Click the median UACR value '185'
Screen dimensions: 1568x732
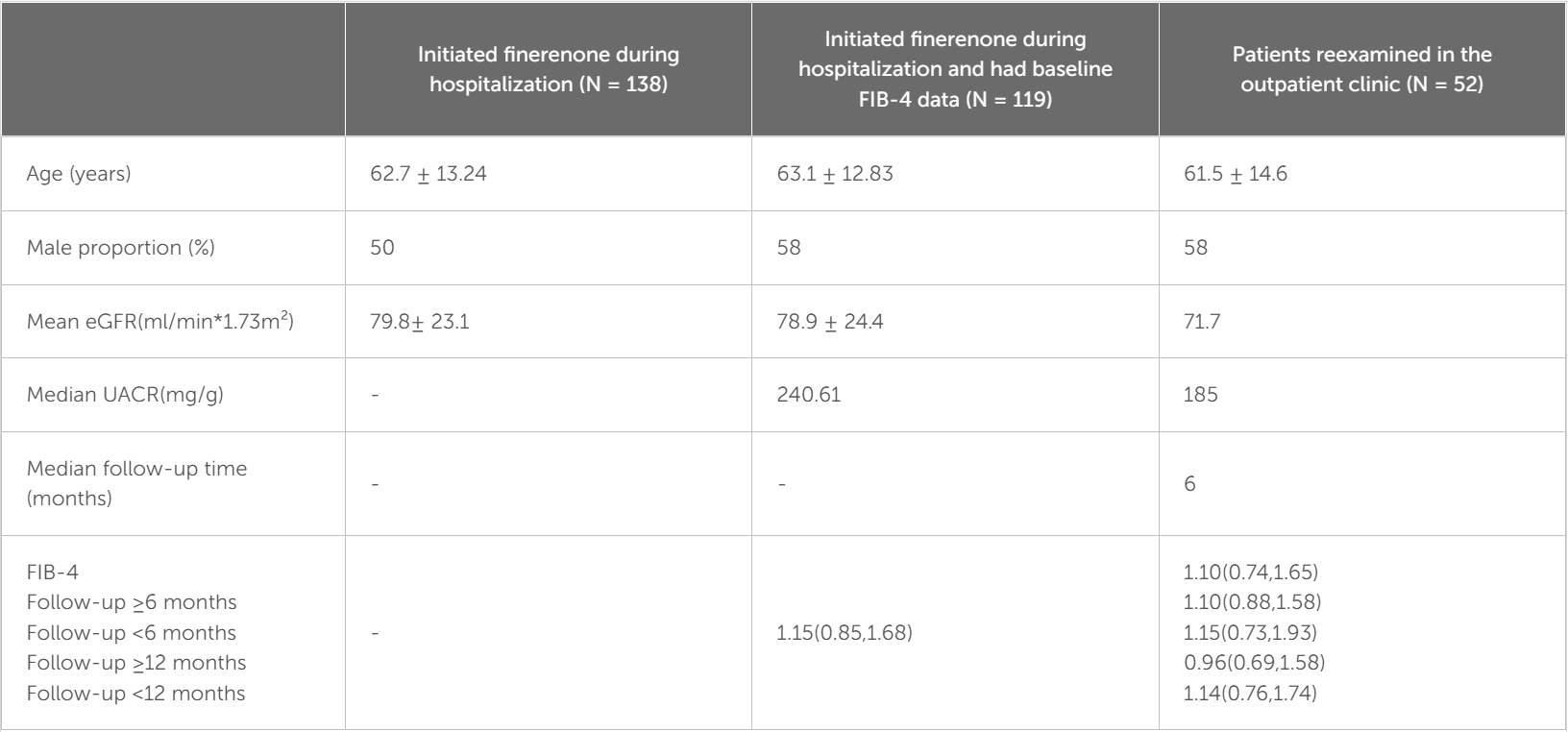click(x=1201, y=395)
